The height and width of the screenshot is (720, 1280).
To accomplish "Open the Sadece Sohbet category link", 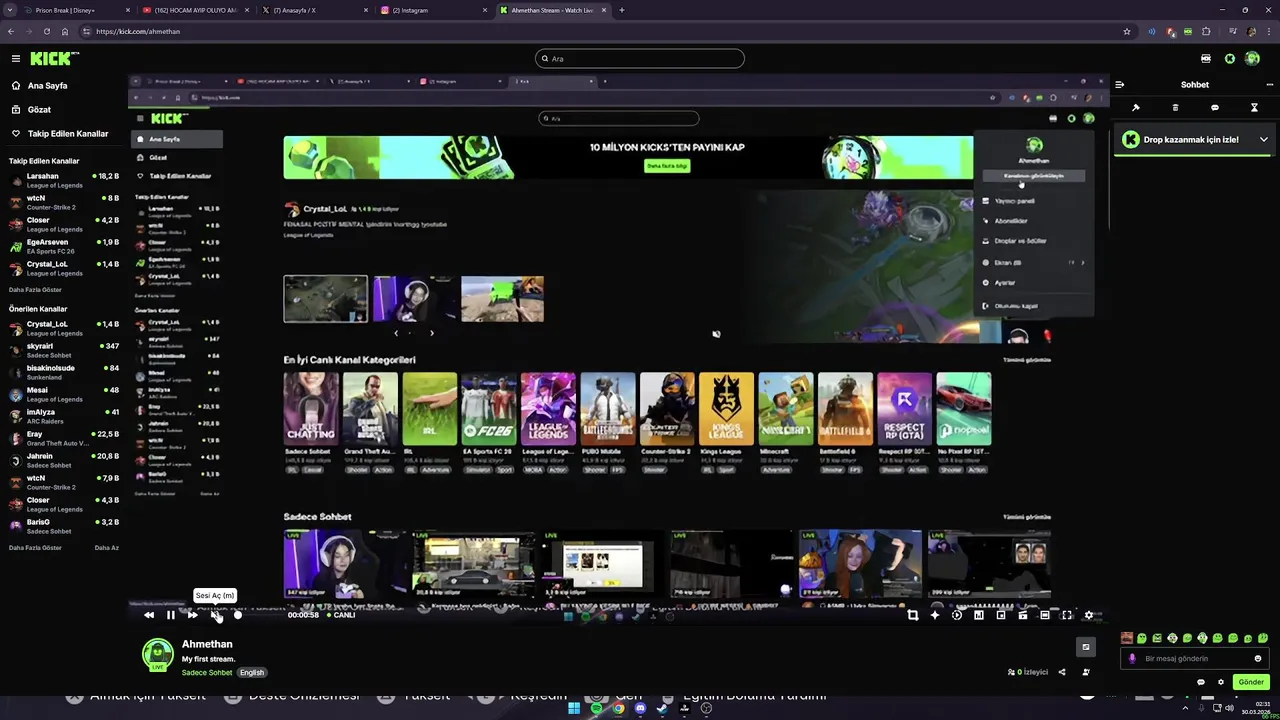I will tap(208, 673).
